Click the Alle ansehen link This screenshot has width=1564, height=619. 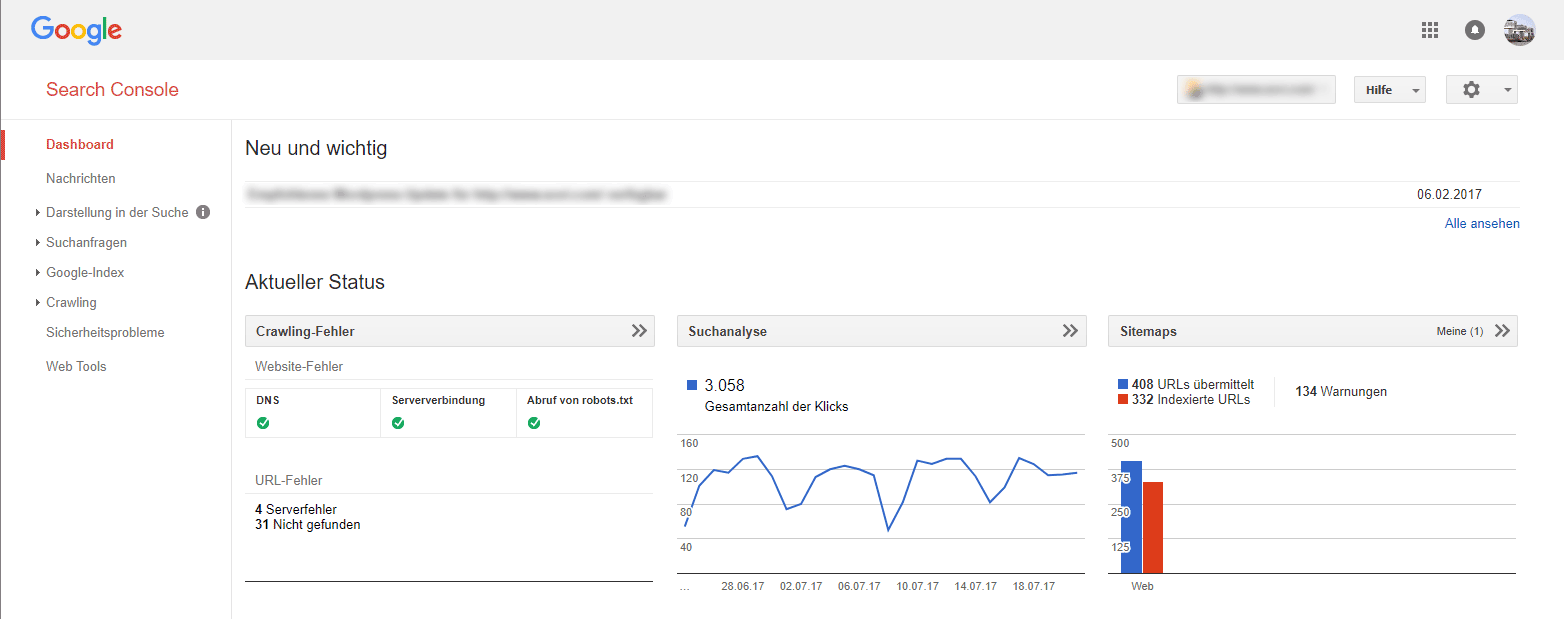[x=1482, y=223]
